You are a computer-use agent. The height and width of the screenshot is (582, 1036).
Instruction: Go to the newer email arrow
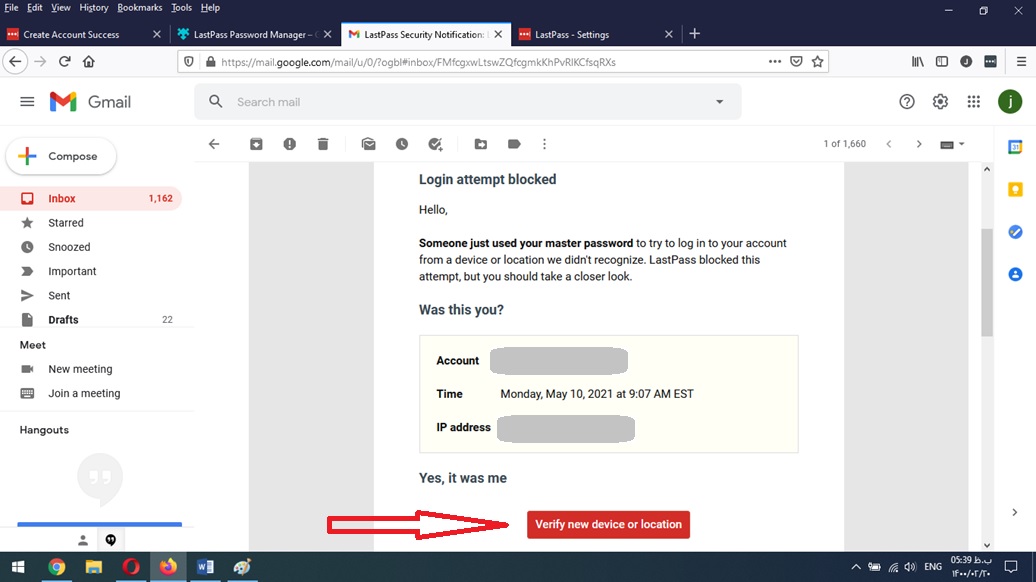[889, 144]
